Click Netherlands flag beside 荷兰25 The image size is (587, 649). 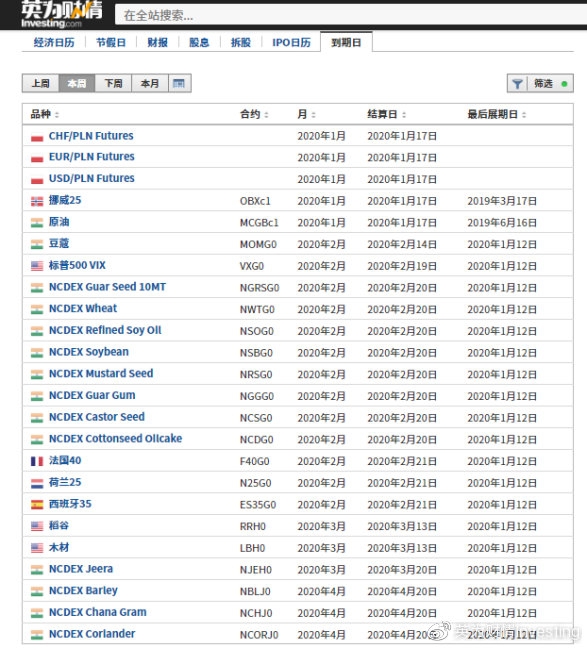(37, 483)
